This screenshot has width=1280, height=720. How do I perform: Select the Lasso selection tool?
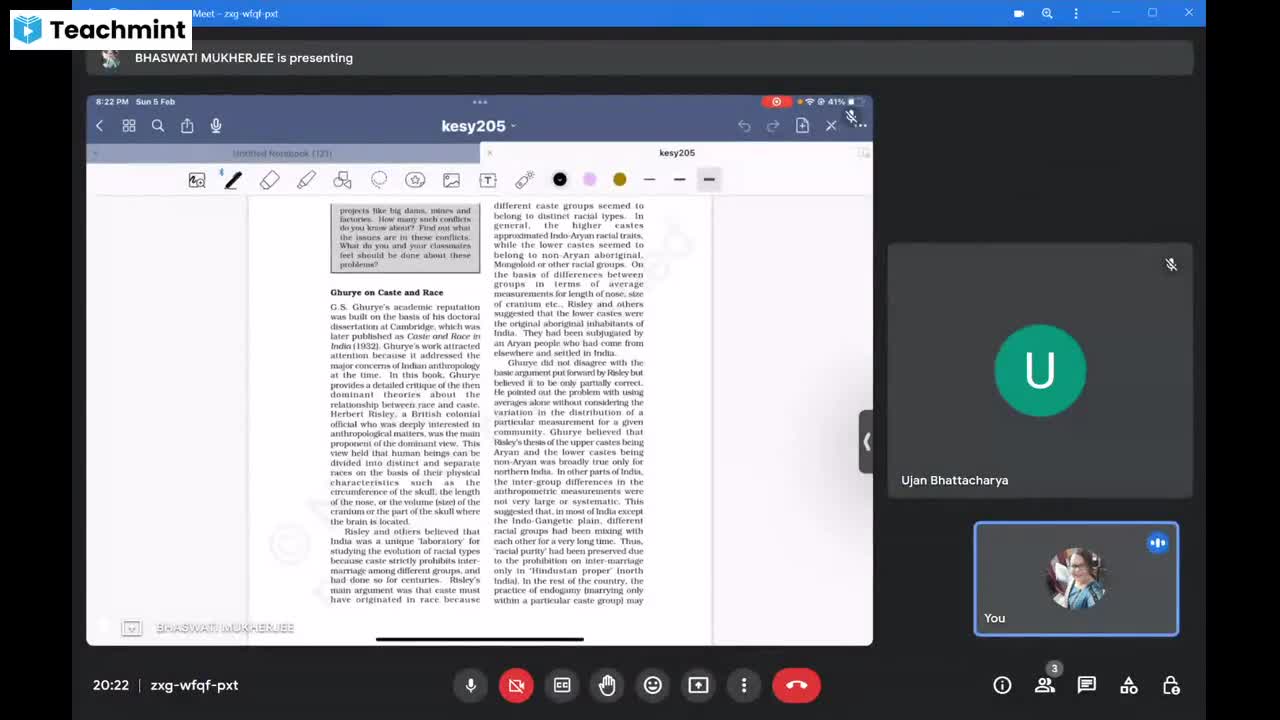[x=379, y=179]
